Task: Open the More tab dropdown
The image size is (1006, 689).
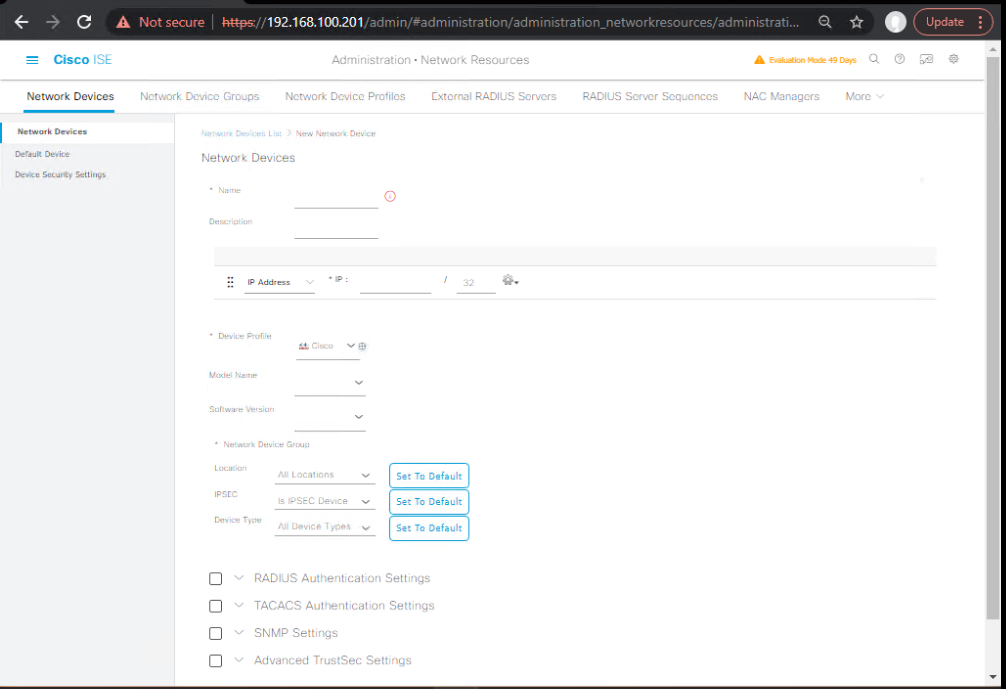Action: pos(864,96)
